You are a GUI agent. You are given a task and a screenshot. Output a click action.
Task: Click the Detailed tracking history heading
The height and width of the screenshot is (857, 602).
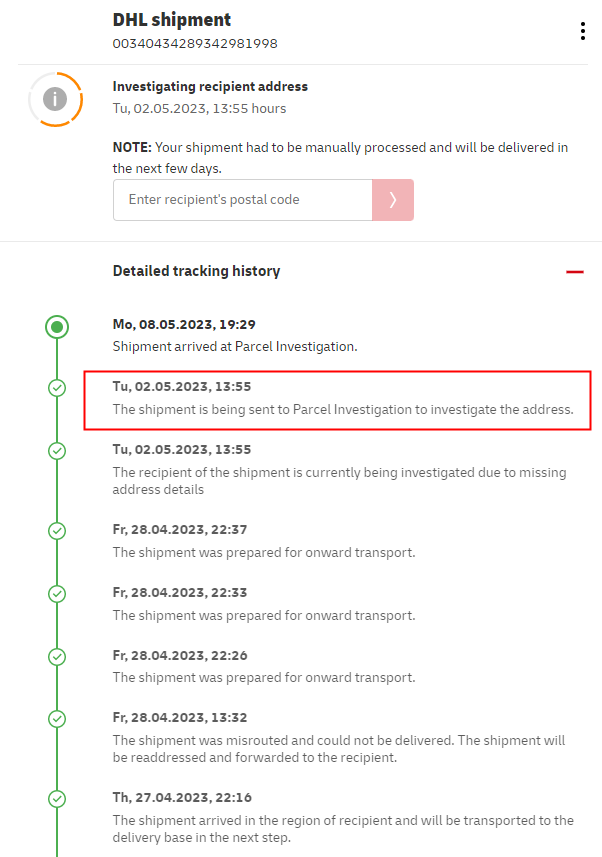(196, 271)
